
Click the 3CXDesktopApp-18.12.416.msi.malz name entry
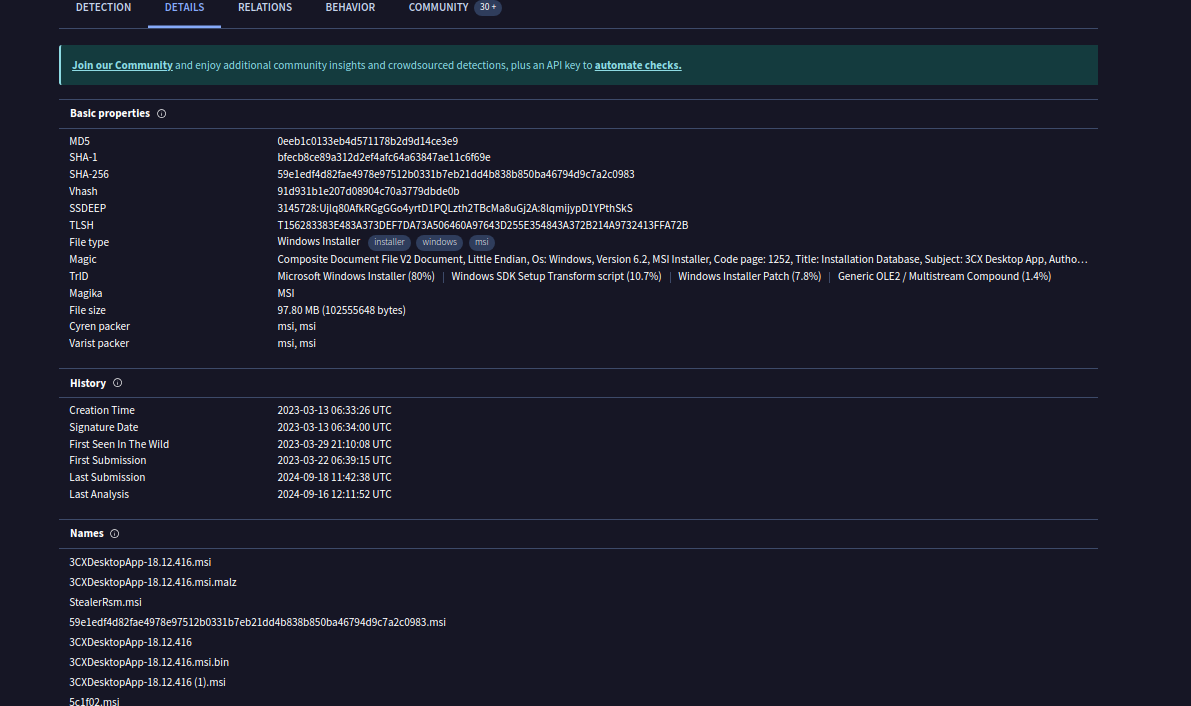point(152,582)
